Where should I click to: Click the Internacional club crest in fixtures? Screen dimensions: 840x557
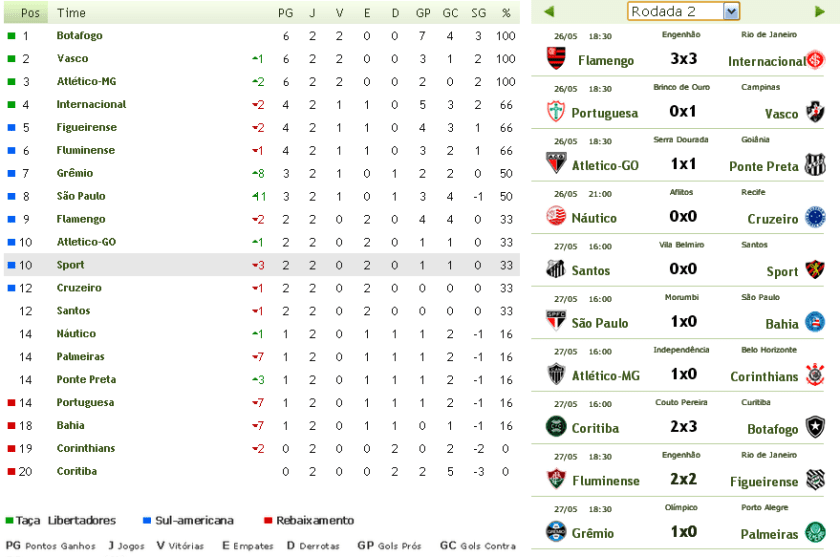click(x=817, y=60)
